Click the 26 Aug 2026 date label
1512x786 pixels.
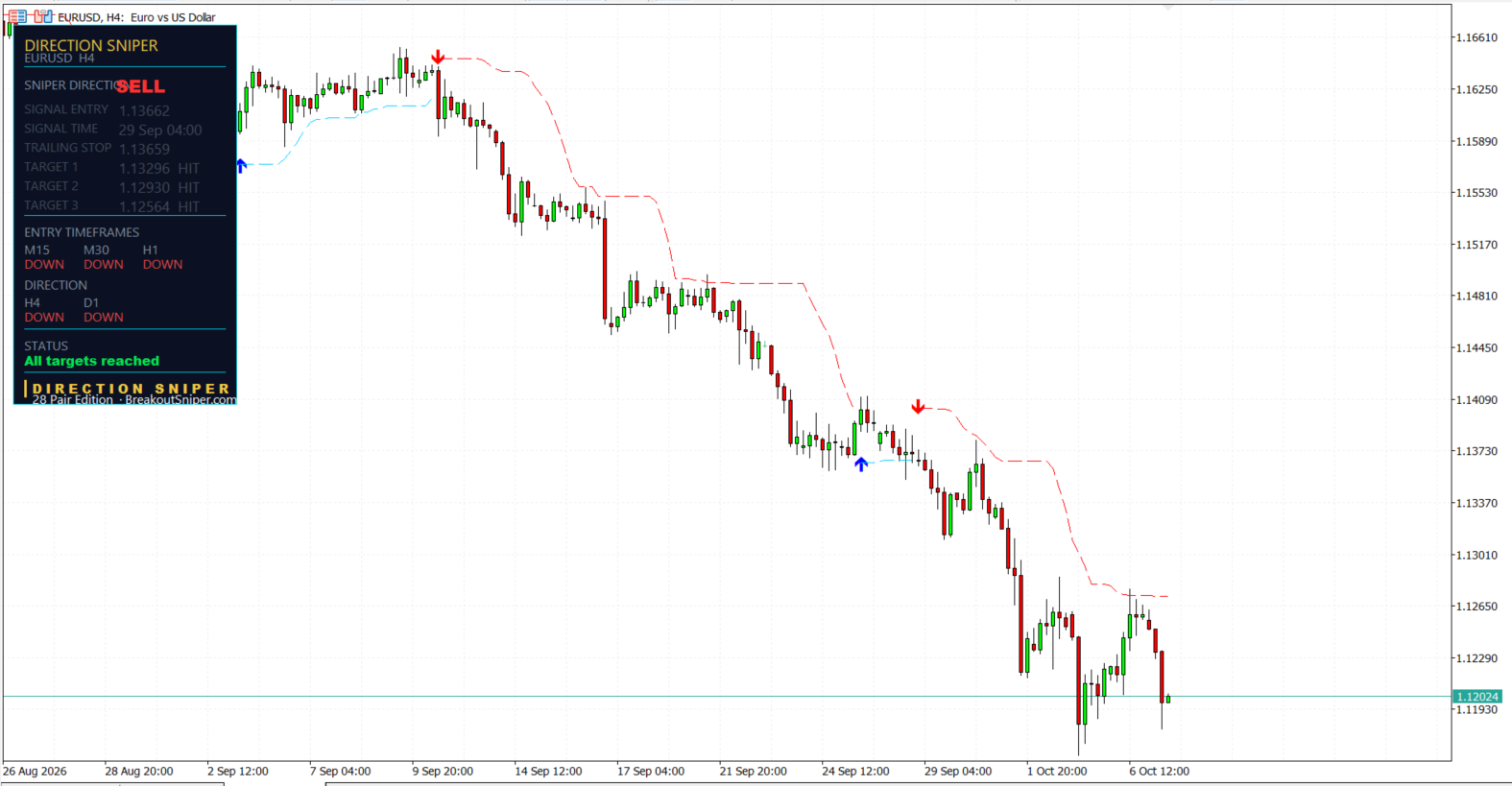point(35,772)
